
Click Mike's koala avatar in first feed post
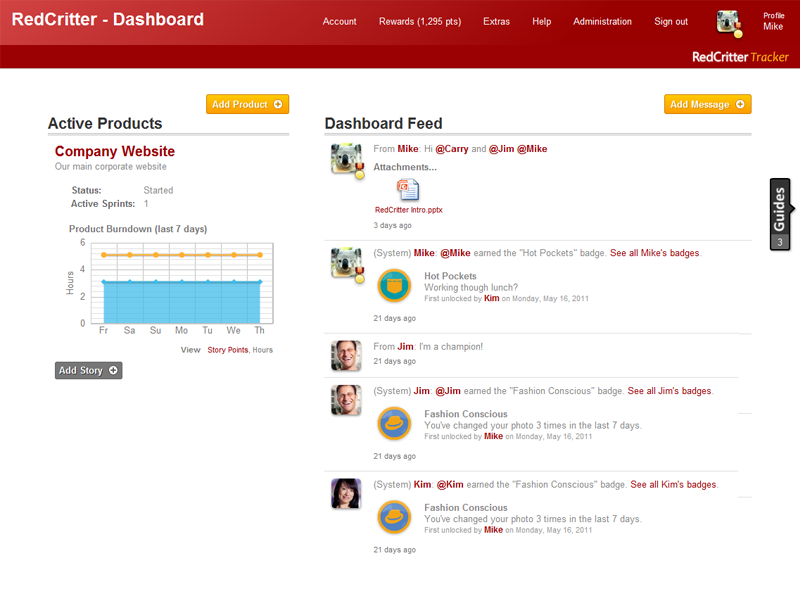click(x=346, y=160)
